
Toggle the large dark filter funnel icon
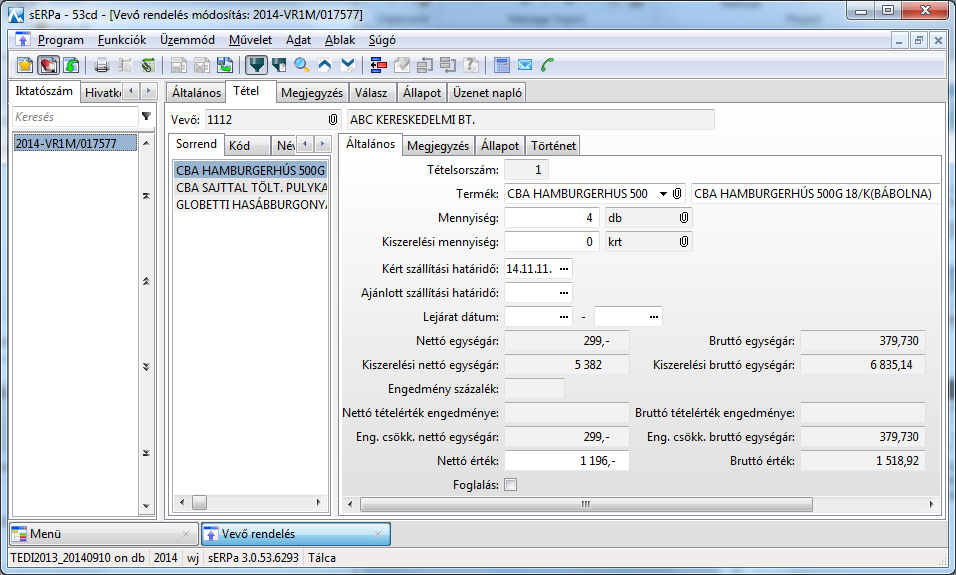pyautogui.click(x=256, y=65)
